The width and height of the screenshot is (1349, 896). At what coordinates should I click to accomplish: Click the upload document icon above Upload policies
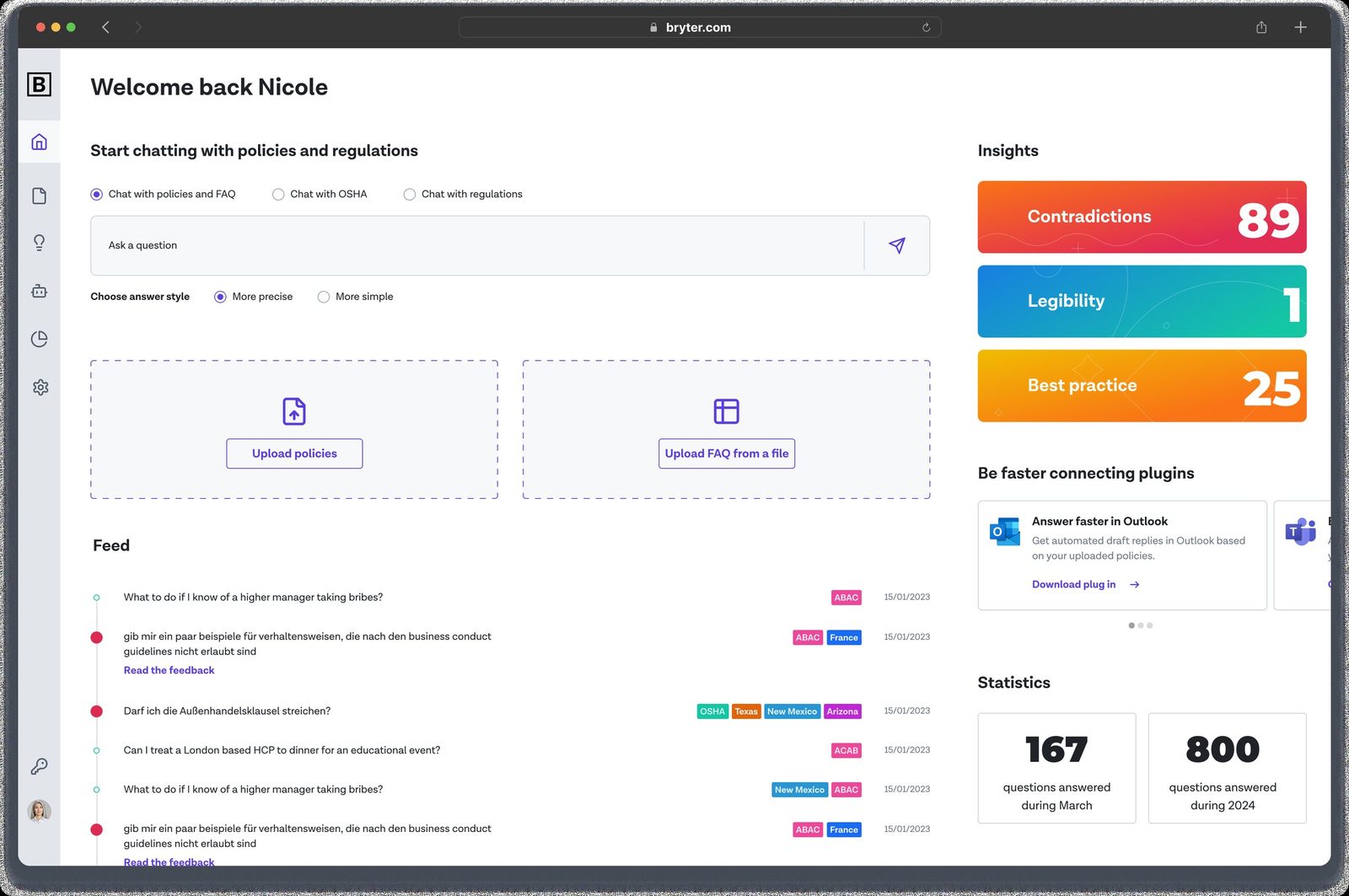point(294,411)
